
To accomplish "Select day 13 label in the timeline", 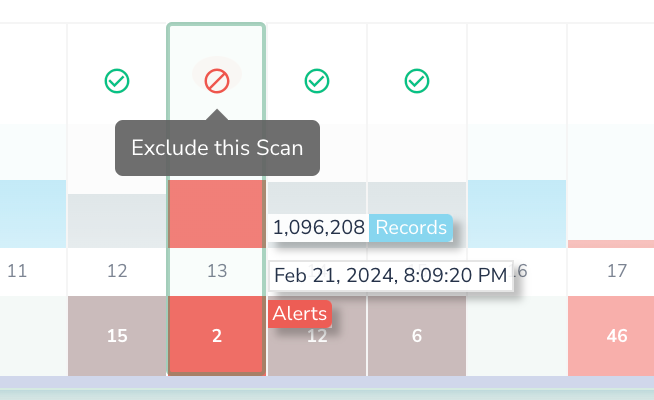I will [217, 271].
